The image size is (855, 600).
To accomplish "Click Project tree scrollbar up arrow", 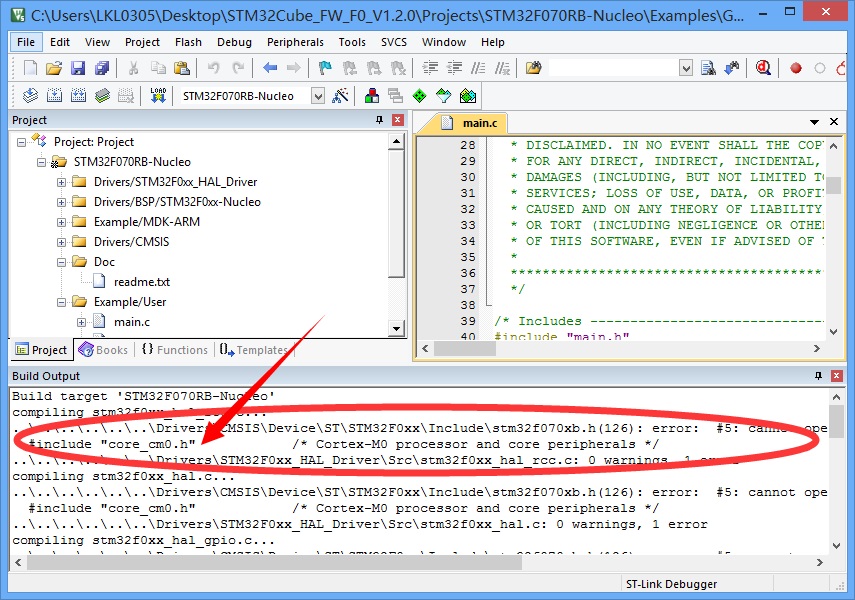I will tap(396, 142).
